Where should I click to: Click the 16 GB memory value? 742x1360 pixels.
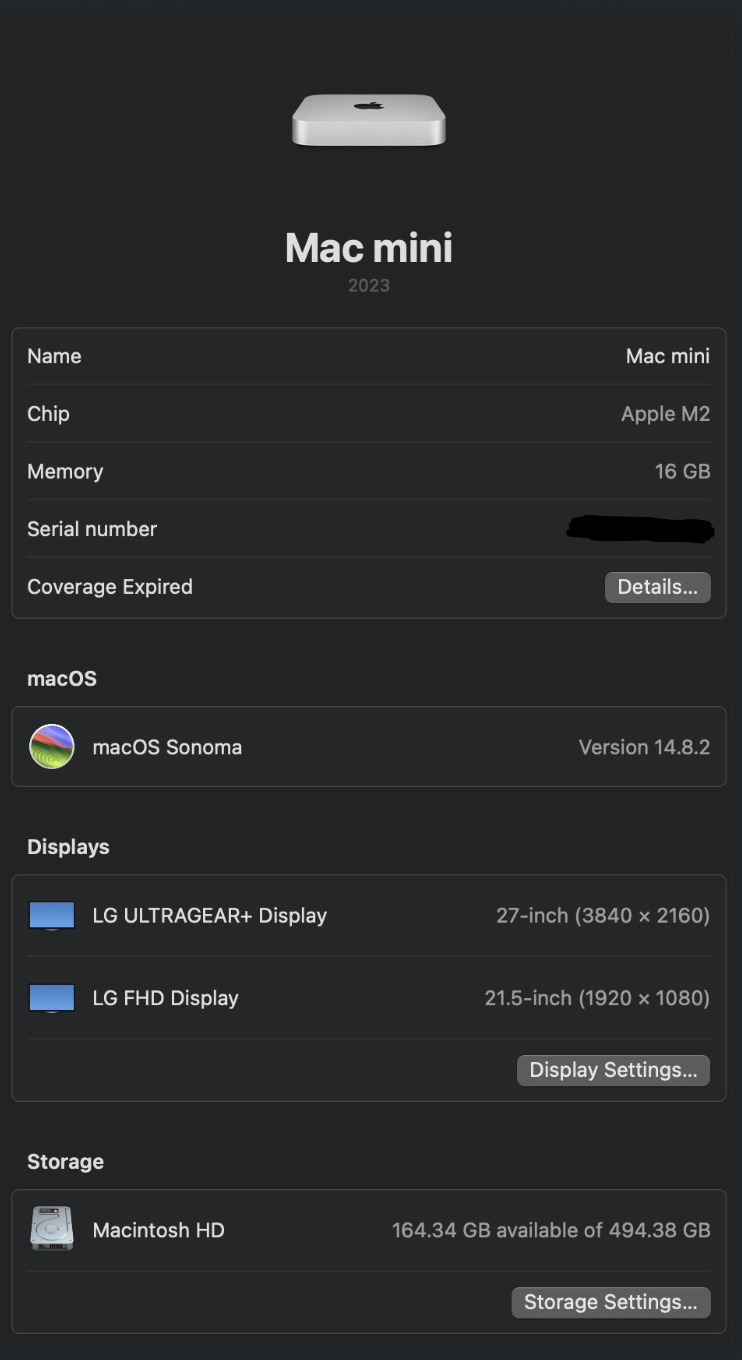pos(683,471)
